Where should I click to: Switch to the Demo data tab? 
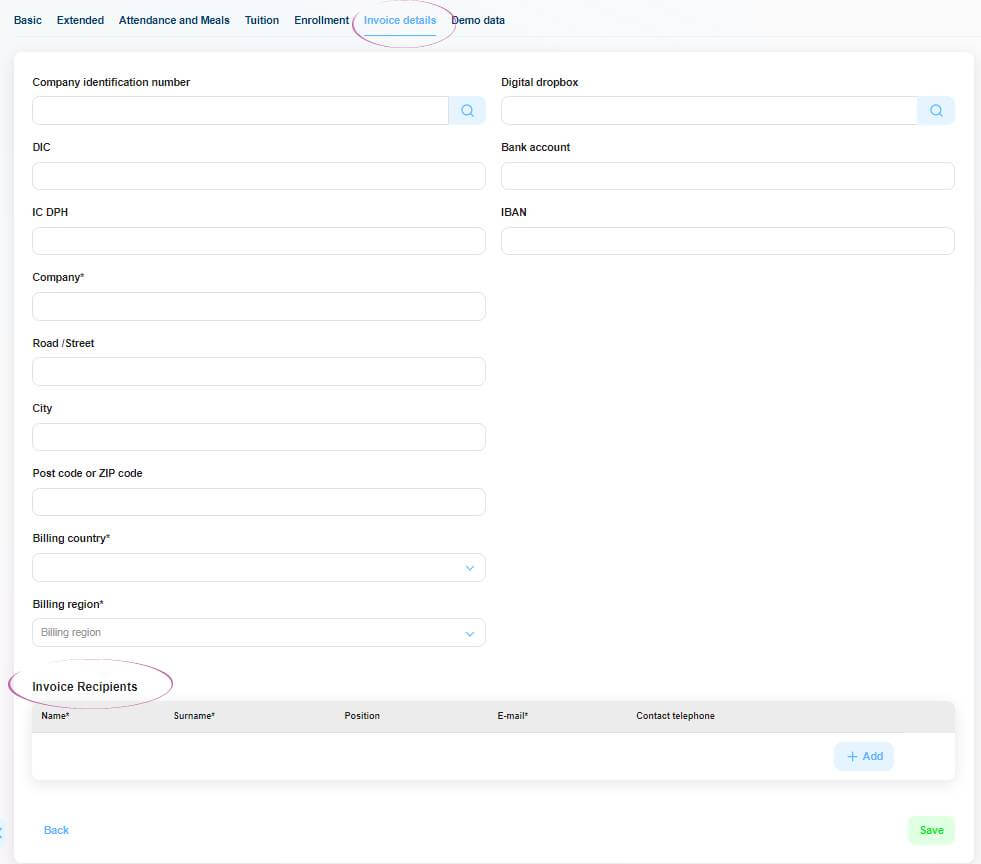[478, 20]
